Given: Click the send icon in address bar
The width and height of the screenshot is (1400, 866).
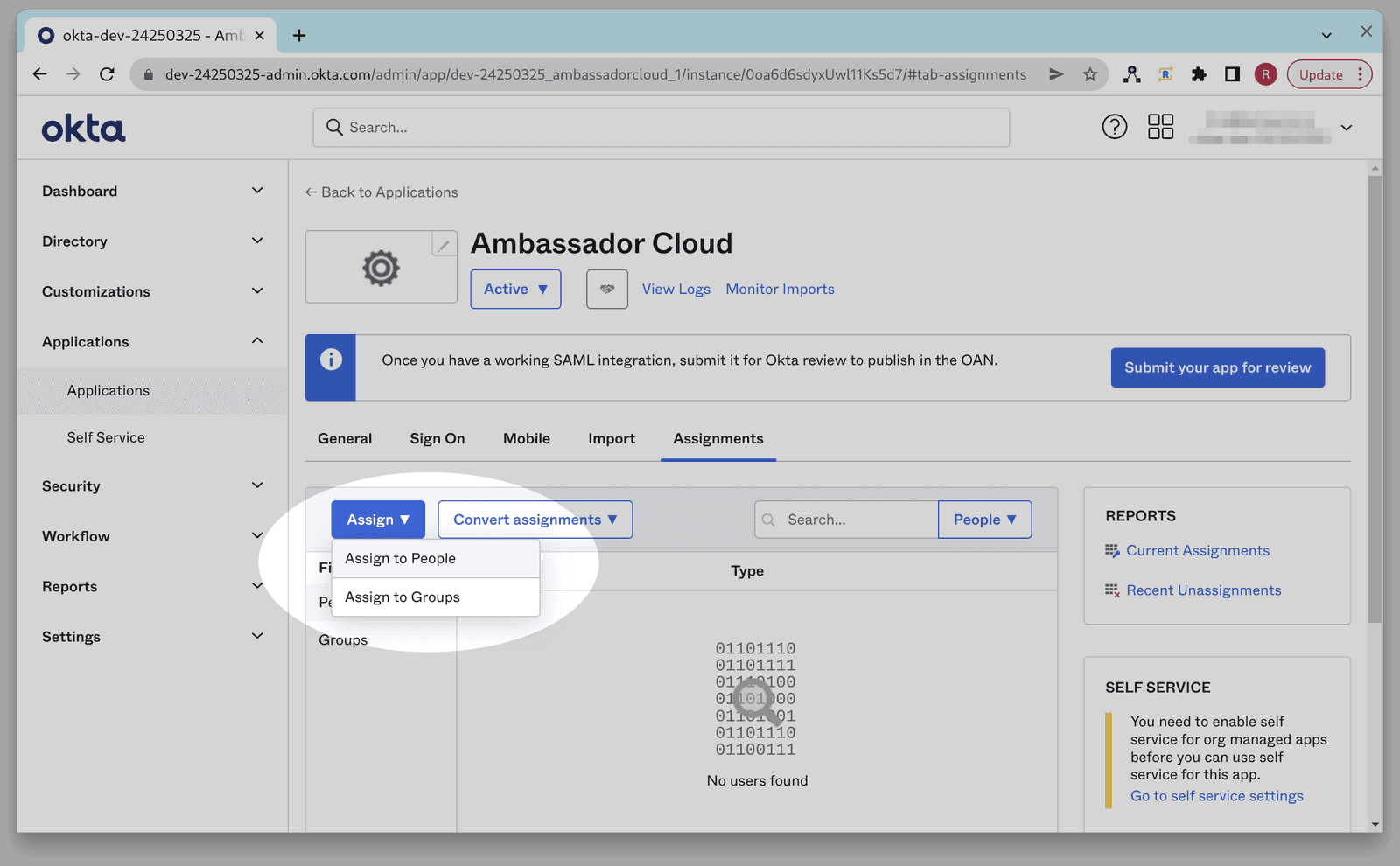Looking at the screenshot, I should coord(1056,74).
